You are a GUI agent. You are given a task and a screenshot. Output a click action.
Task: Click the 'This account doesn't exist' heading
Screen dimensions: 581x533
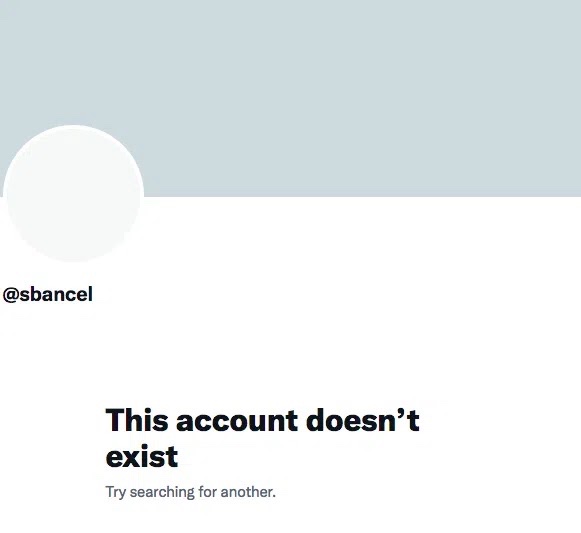262,438
